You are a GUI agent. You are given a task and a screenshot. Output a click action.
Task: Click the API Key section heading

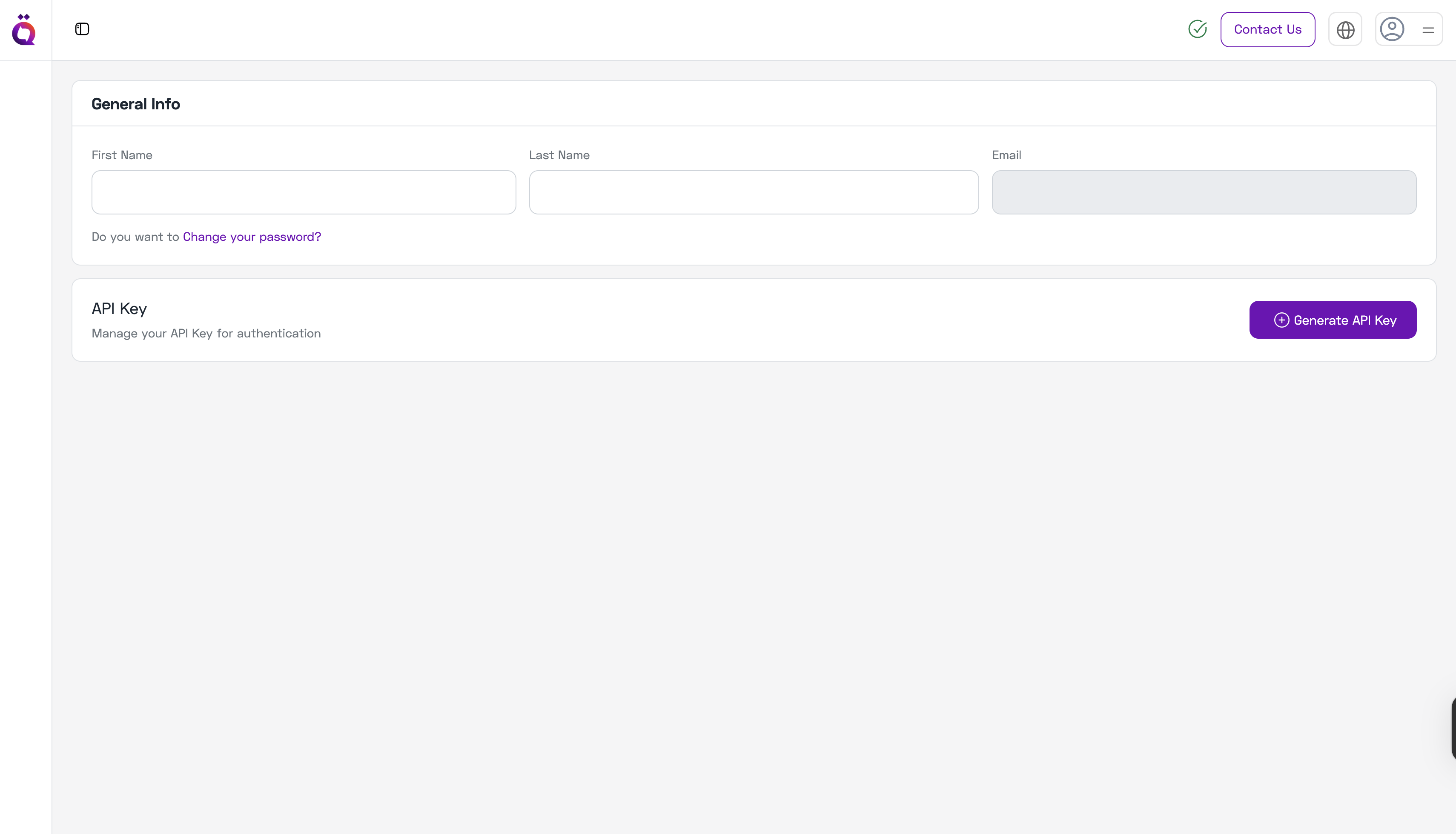(119, 308)
